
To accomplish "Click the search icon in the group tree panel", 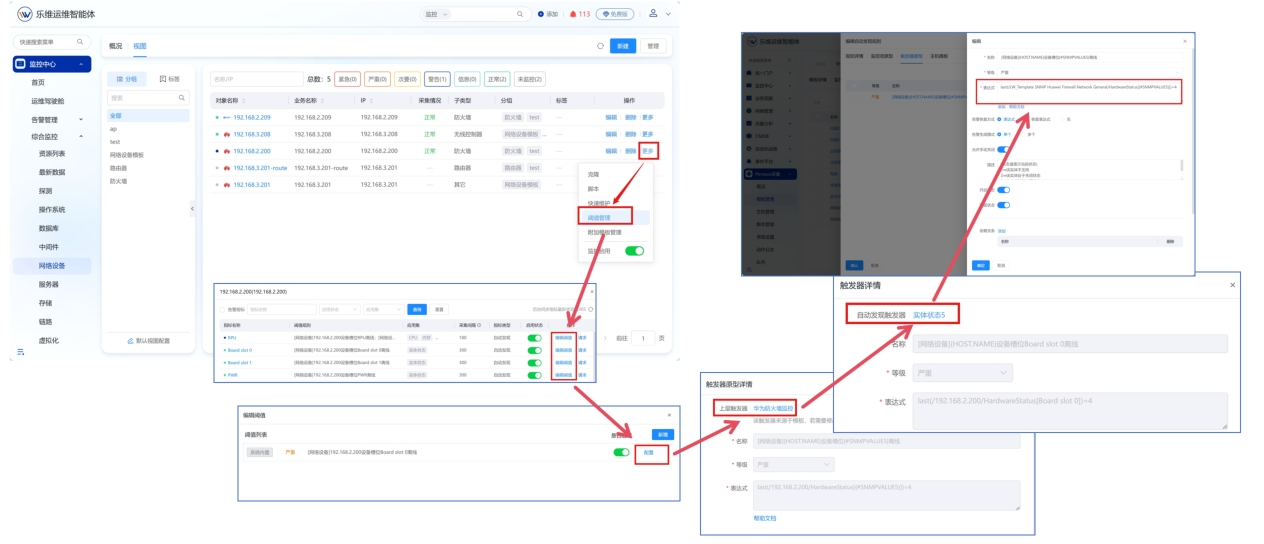I will [181, 98].
